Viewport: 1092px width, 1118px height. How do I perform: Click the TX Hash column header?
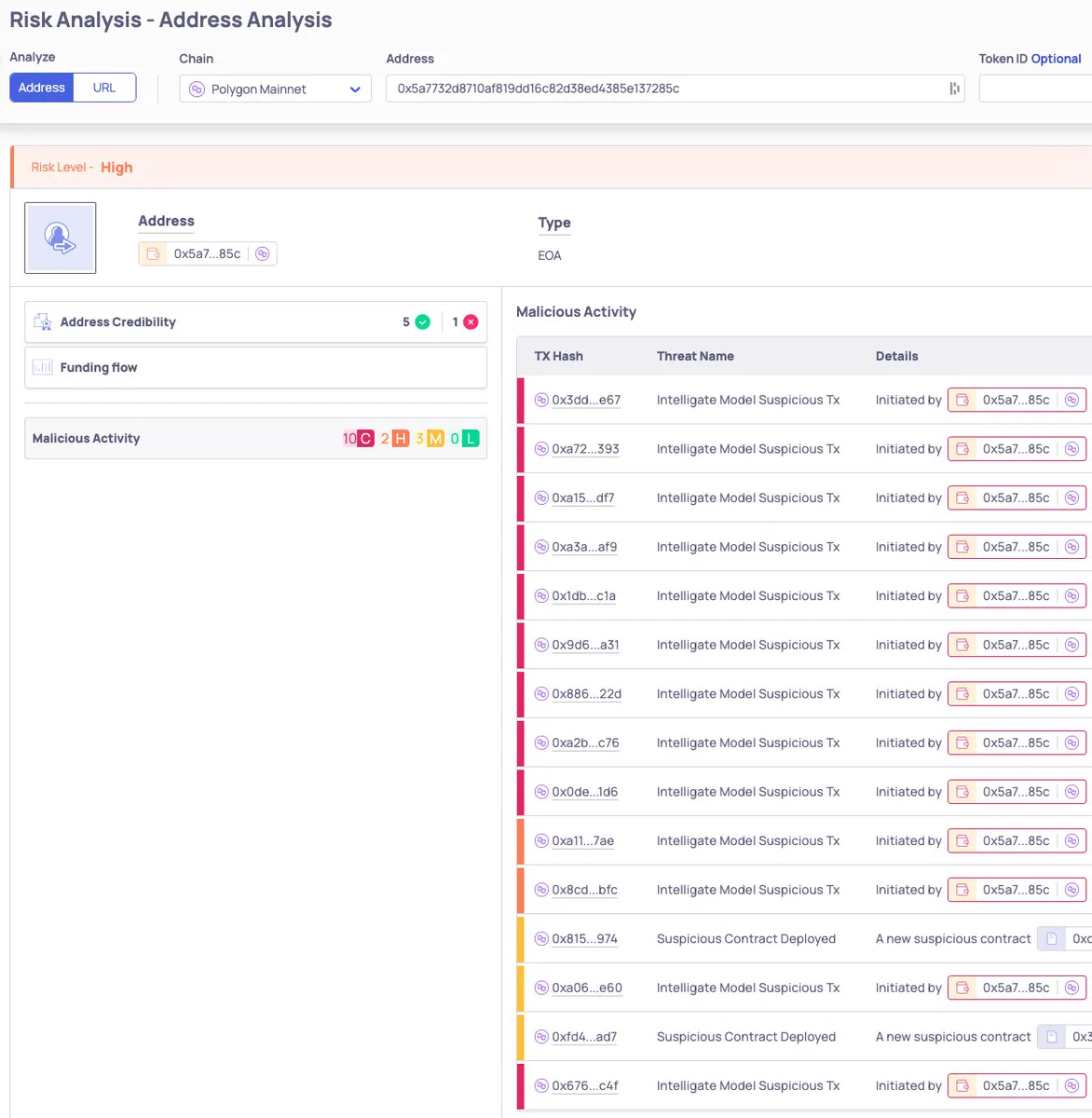coord(559,356)
